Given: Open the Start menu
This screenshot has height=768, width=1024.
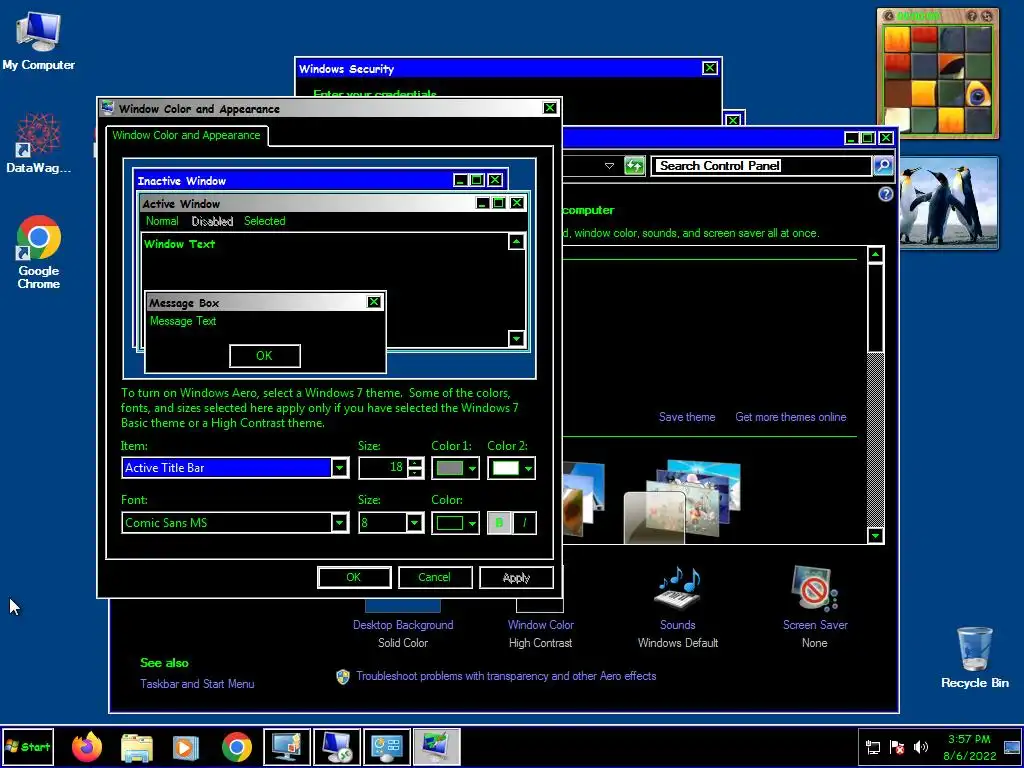Looking at the screenshot, I should coord(28,747).
